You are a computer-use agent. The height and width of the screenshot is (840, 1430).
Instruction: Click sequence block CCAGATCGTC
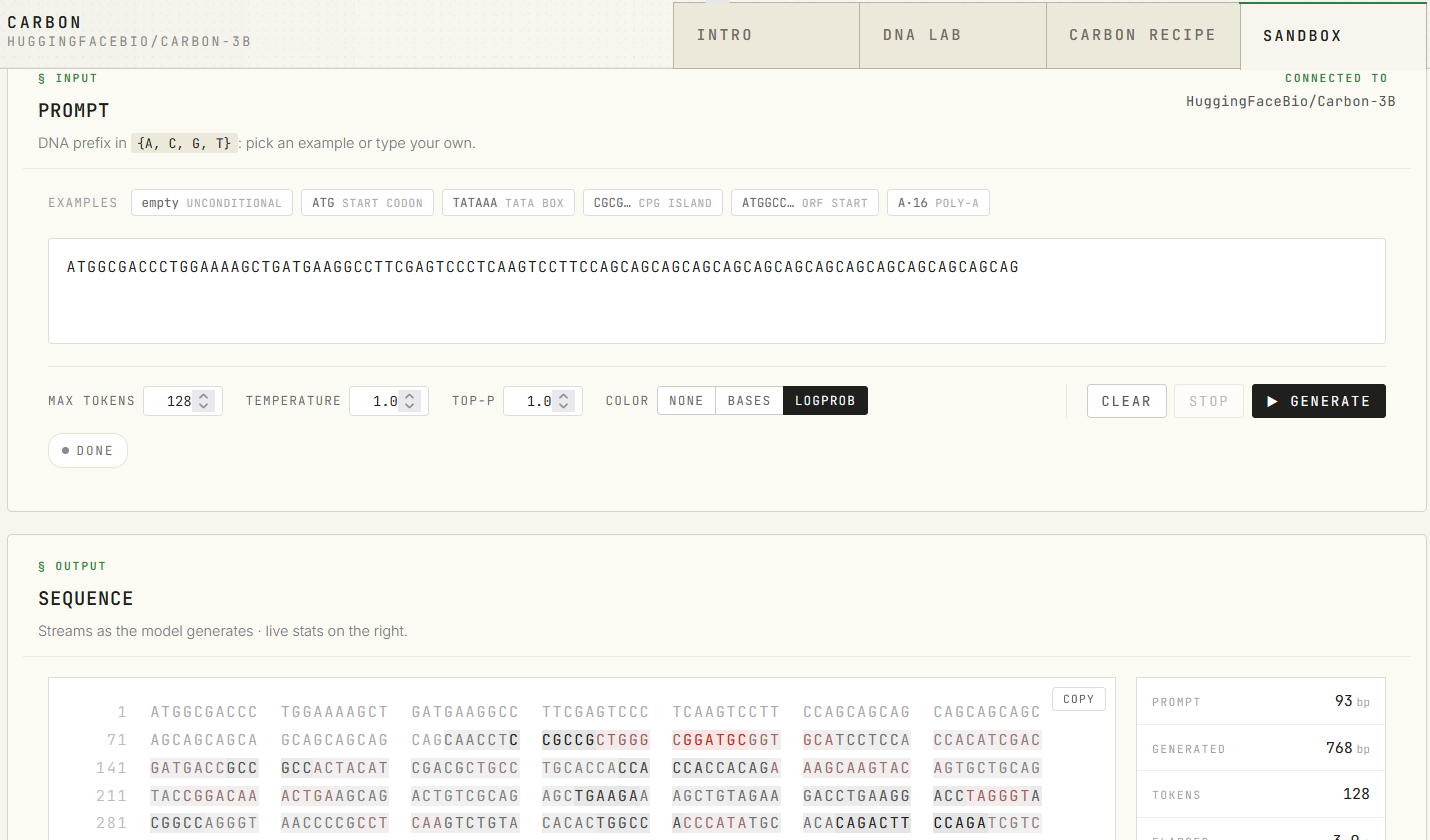987,824
